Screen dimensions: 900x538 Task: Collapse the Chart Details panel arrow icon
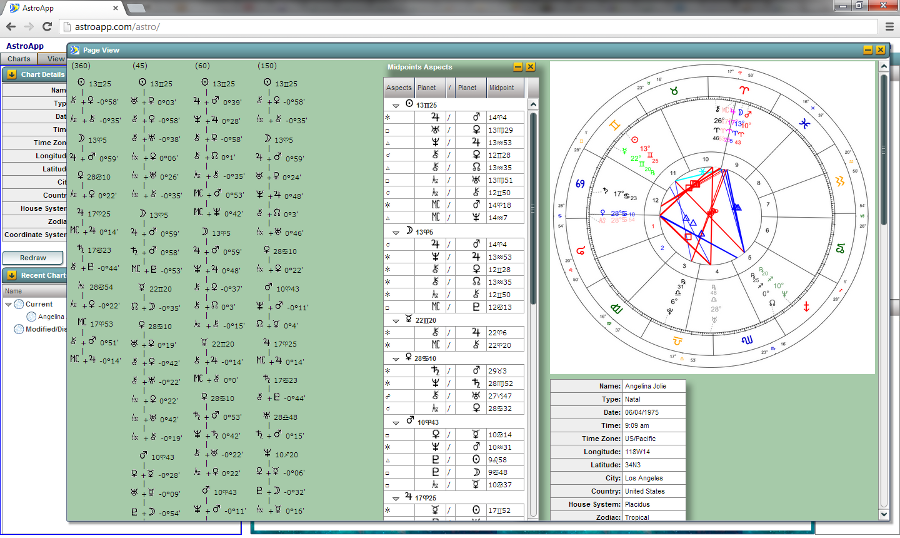pos(11,74)
